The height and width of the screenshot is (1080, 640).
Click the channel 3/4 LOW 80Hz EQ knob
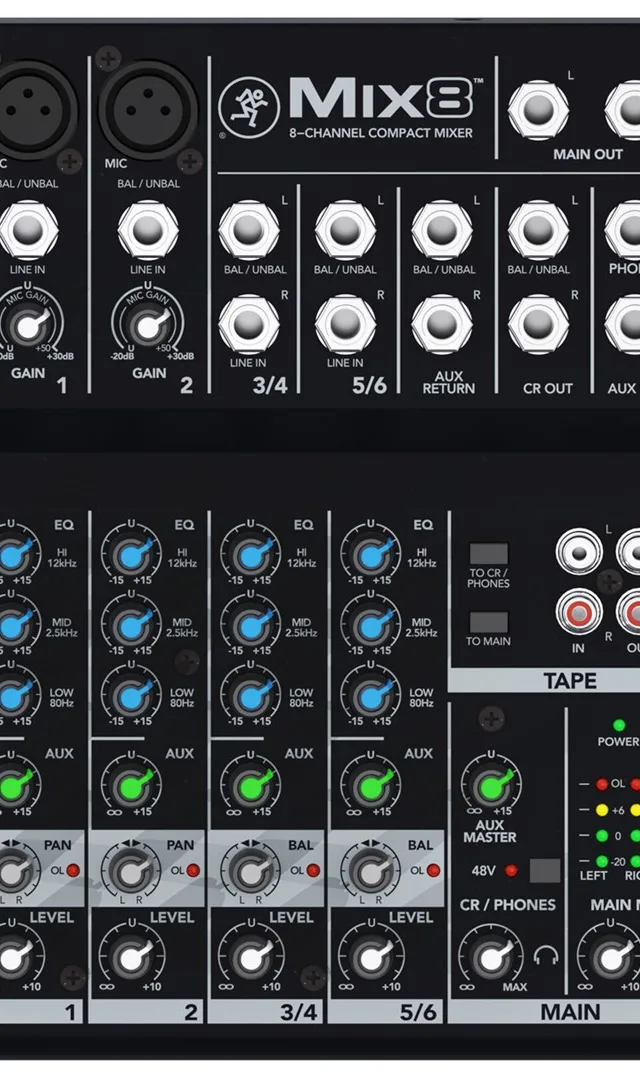(251, 696)
